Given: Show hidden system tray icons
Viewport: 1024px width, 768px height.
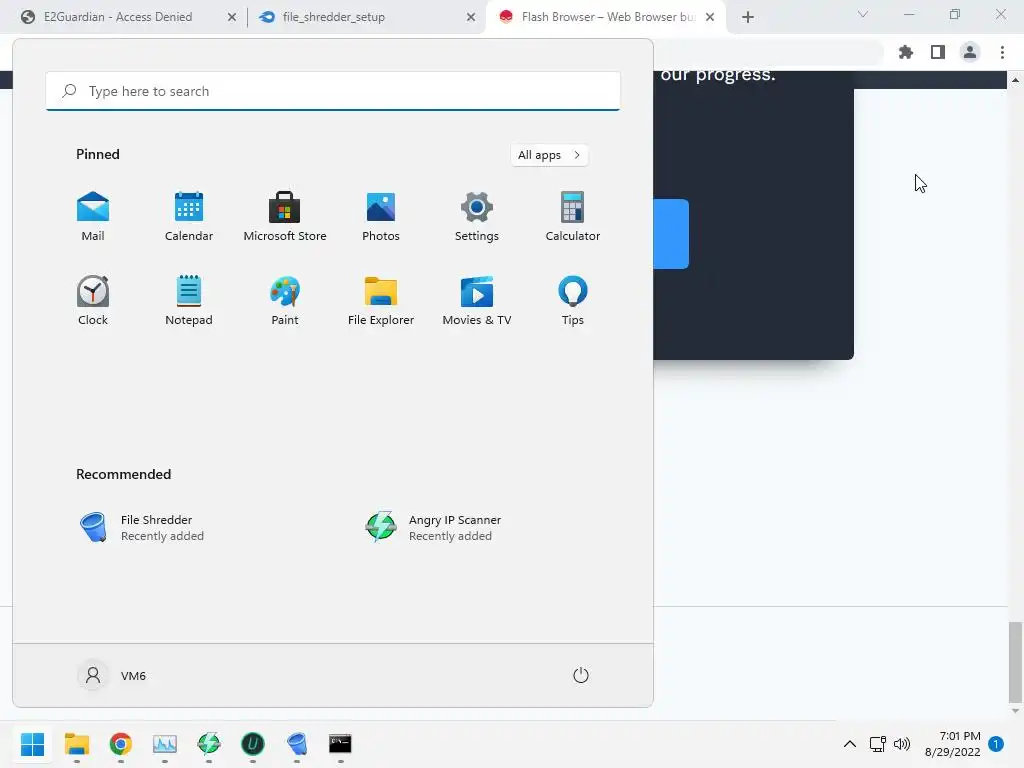Looking at the screenshot, I should [850, 744].
